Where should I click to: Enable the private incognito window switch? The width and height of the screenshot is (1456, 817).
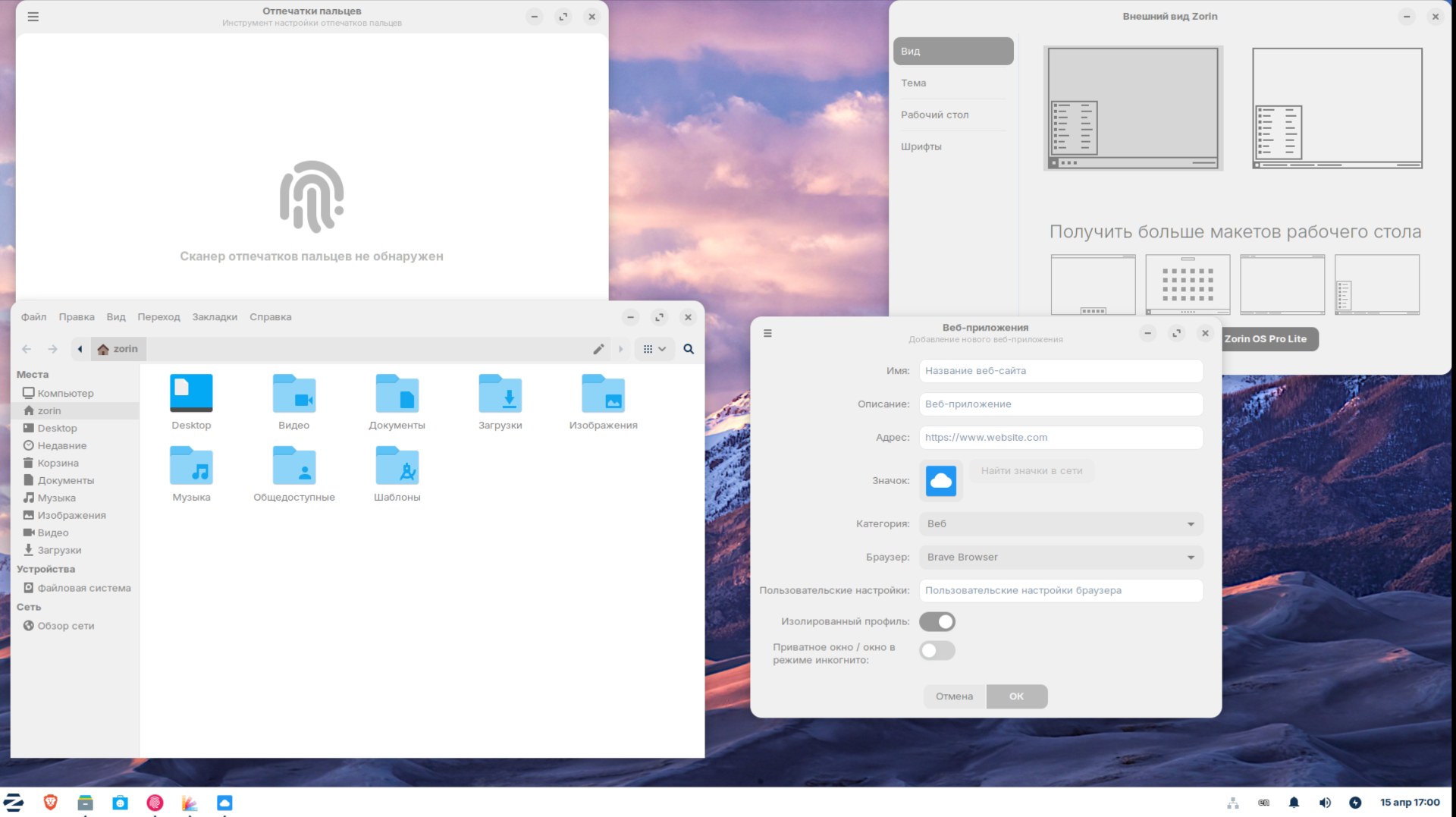click(x=937, y=651)
